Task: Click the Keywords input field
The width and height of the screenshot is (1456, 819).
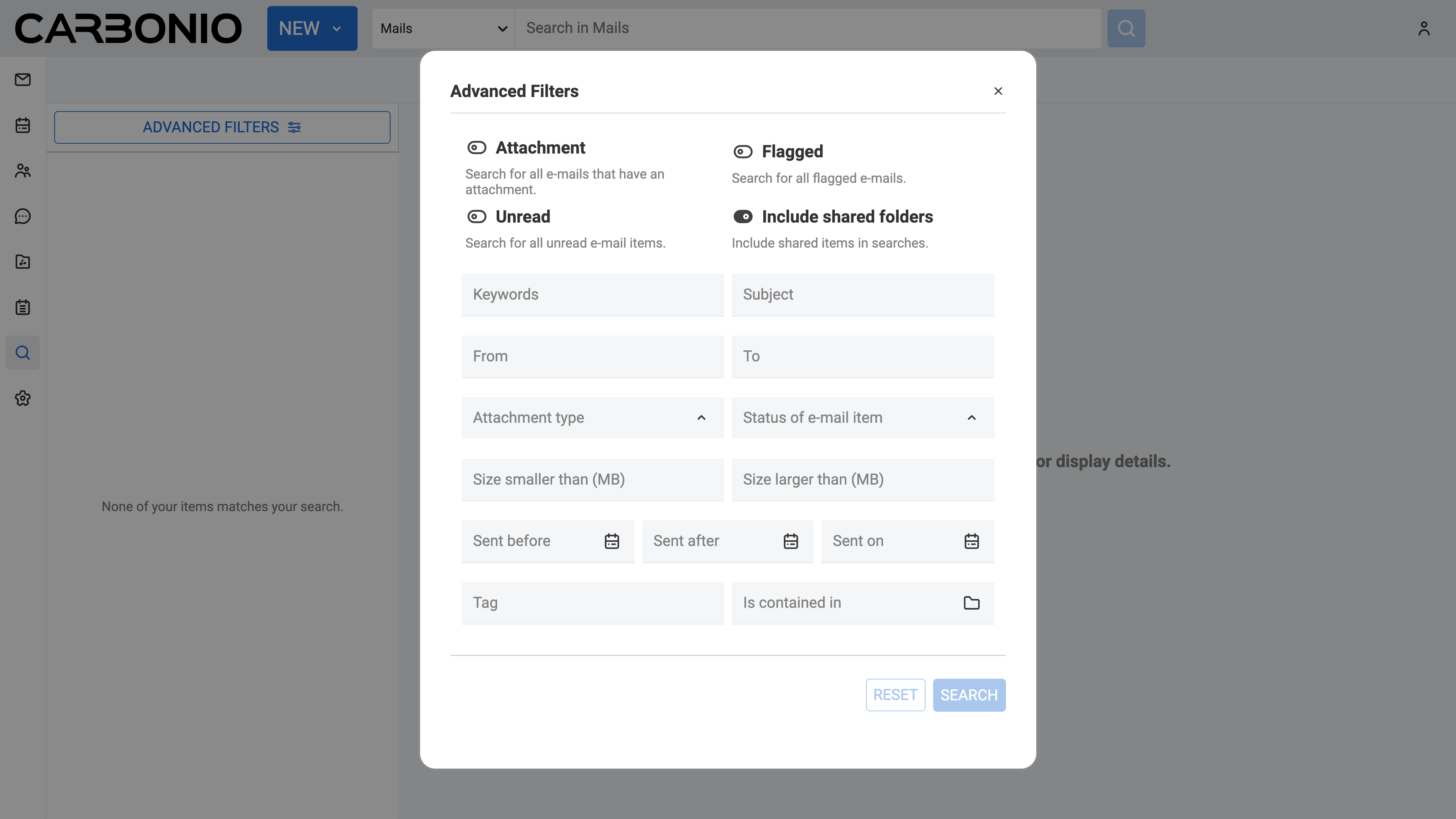Action: coord(592,295)
